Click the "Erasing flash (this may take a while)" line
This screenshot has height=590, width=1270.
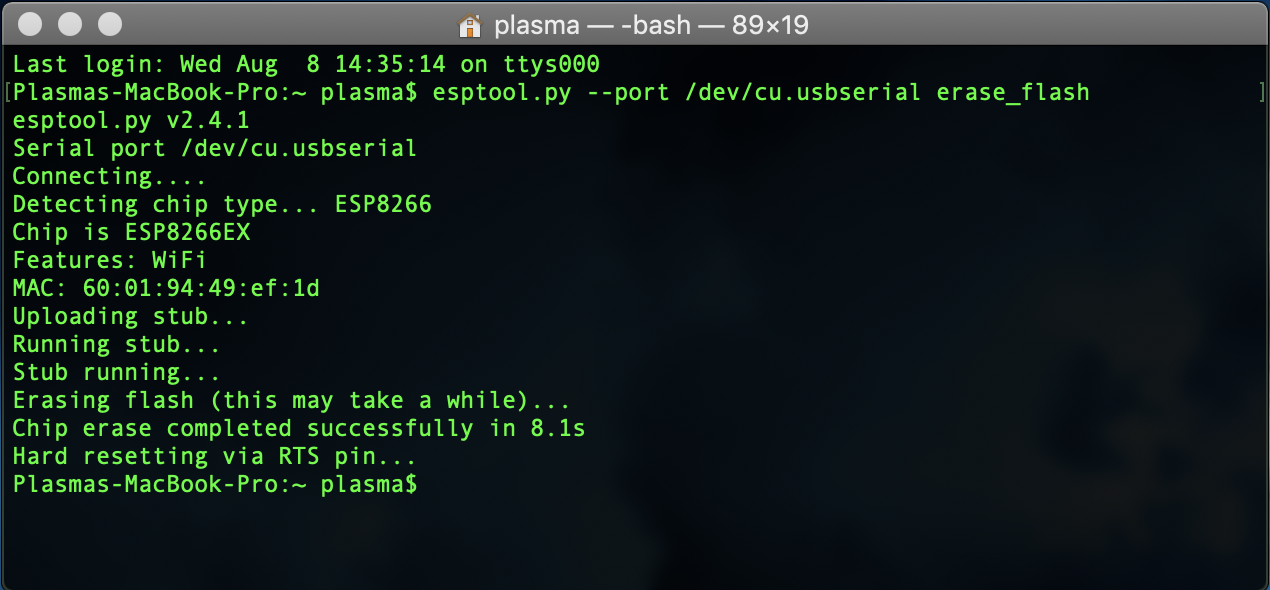point(291,401)
